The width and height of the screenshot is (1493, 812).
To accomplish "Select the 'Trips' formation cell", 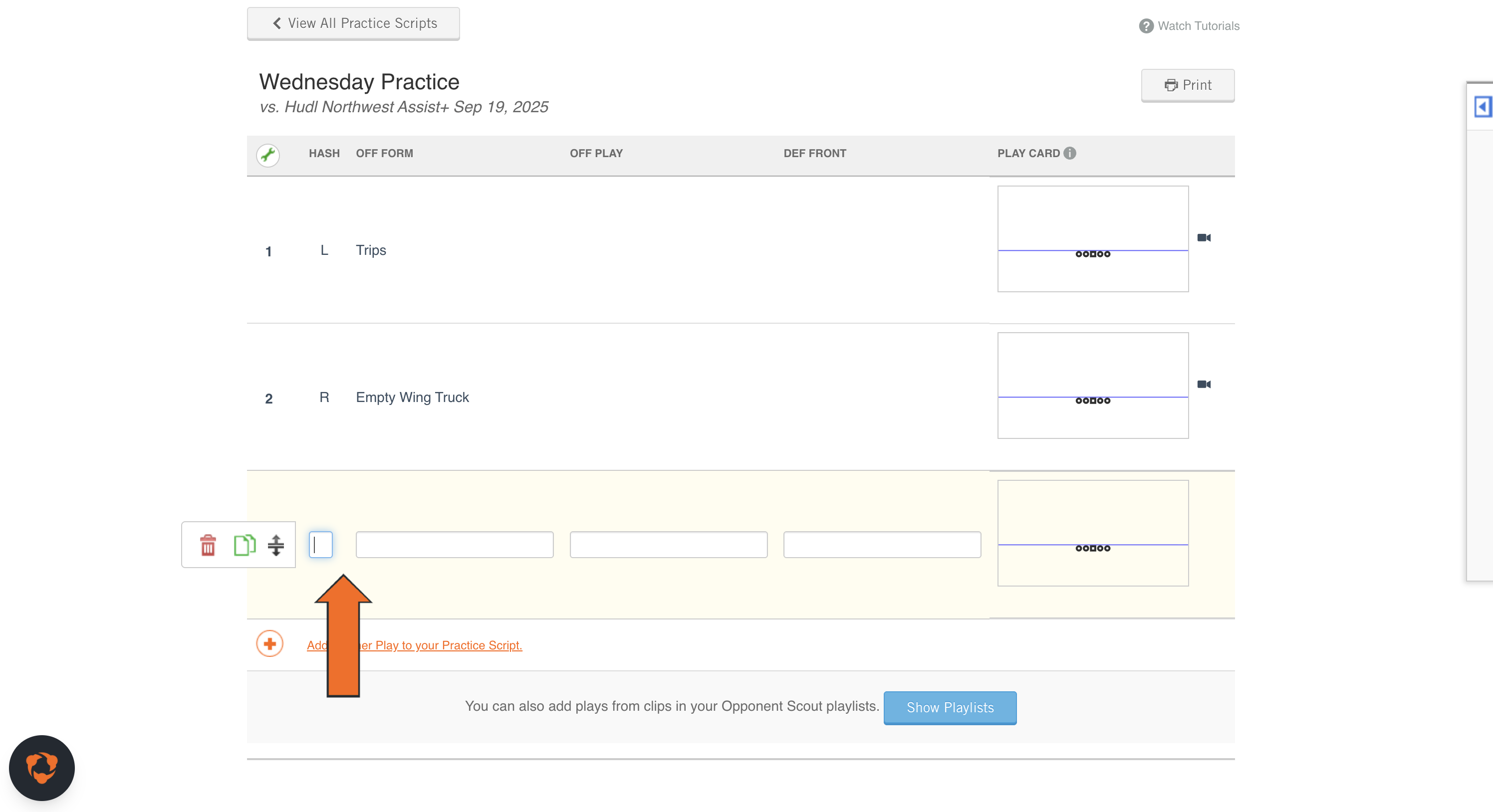I will (x=371, y=250).
